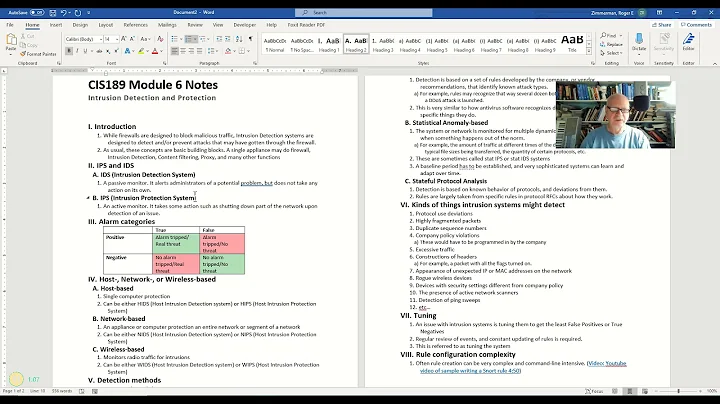Click the Find button
The image size is (720, 404).
(x=610, y=36)
